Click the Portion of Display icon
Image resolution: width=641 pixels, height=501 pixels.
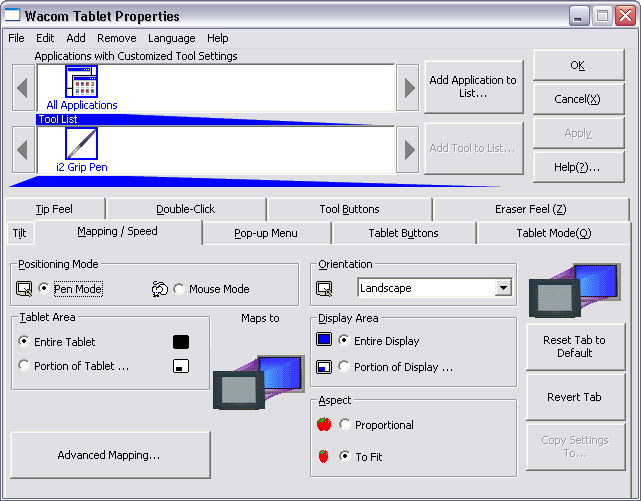(324, 367)
